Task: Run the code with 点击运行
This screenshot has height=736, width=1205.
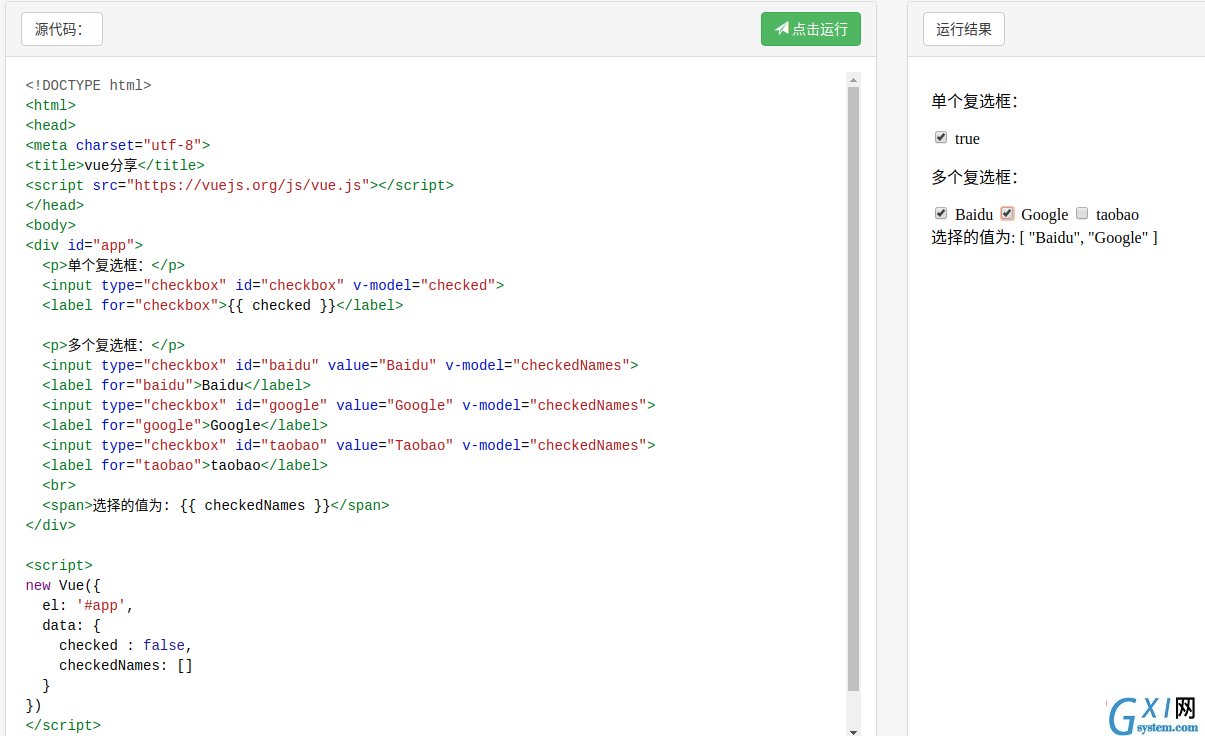Action: pyautogui.click(x=811, y=29)
